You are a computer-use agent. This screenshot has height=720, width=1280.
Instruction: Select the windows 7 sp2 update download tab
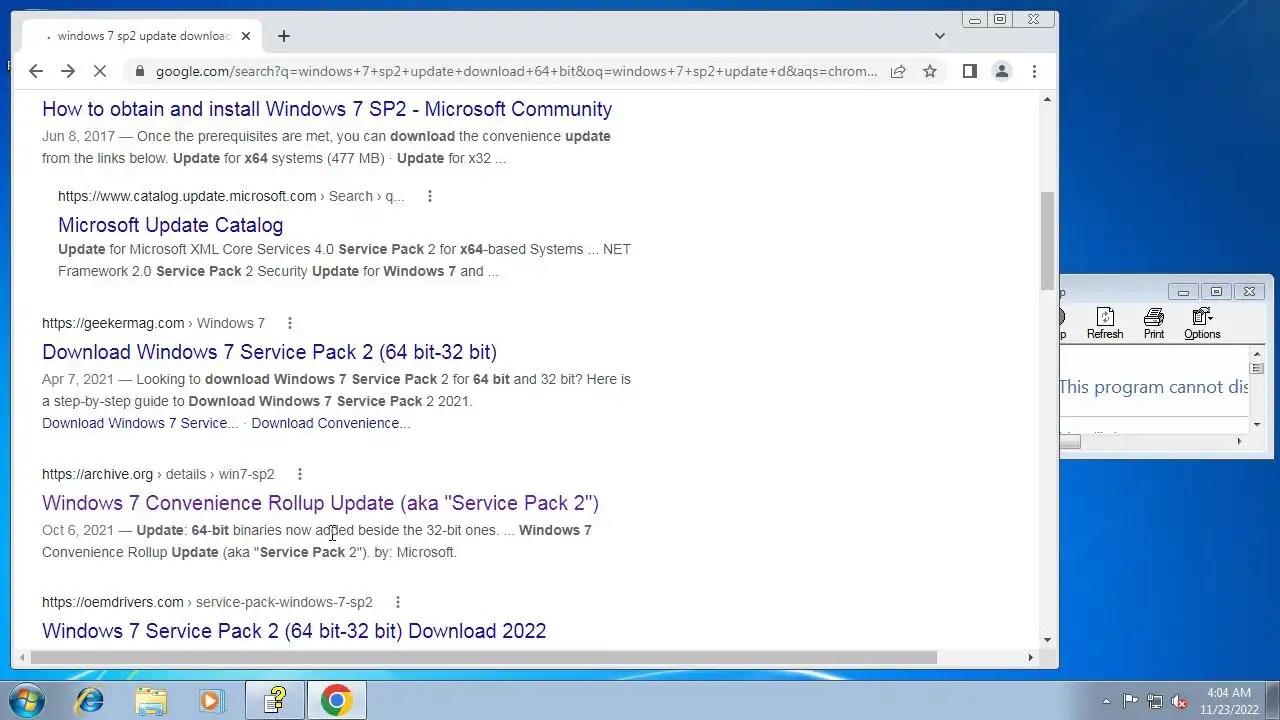coord(140,36)
